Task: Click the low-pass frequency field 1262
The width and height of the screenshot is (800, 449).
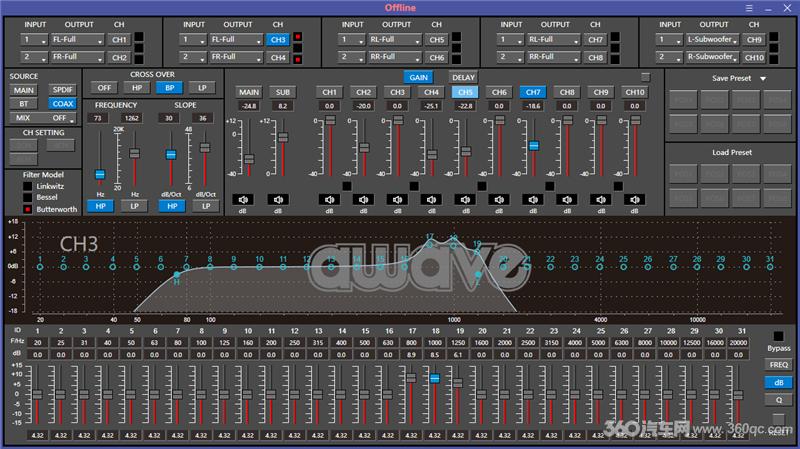Action: coord(132,118)
